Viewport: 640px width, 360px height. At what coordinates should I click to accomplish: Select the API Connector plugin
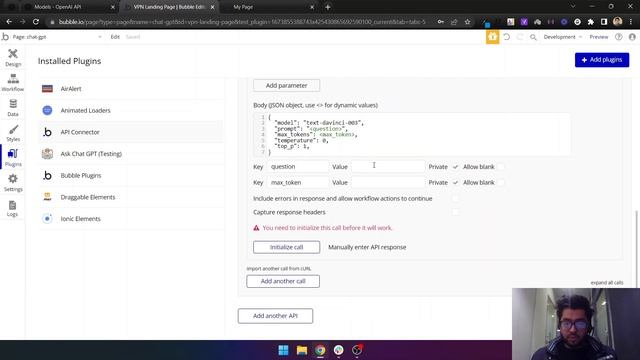click(x=131, y=132)
